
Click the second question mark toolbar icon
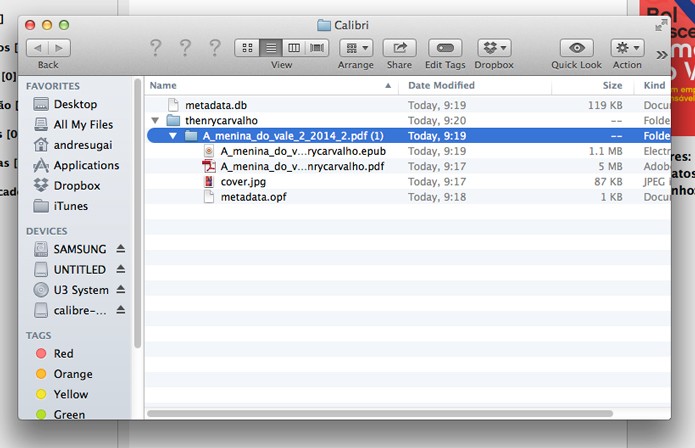[185, 47]
